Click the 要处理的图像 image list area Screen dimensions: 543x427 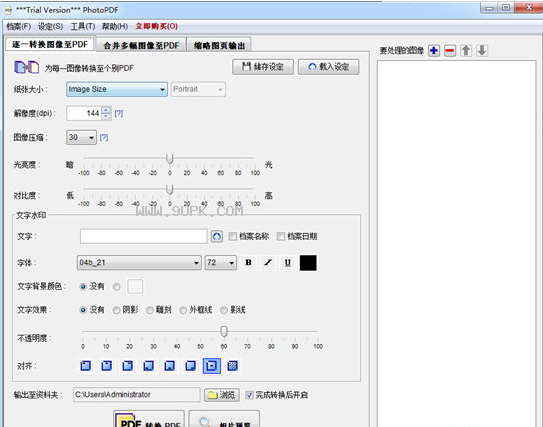456,243
